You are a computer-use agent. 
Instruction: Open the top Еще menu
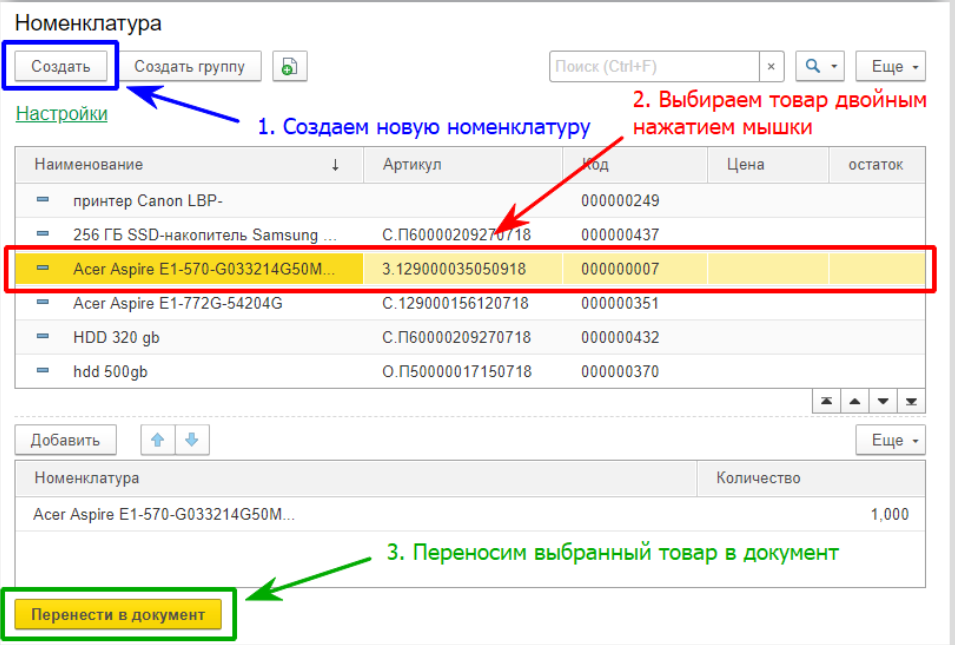point(890,66)
